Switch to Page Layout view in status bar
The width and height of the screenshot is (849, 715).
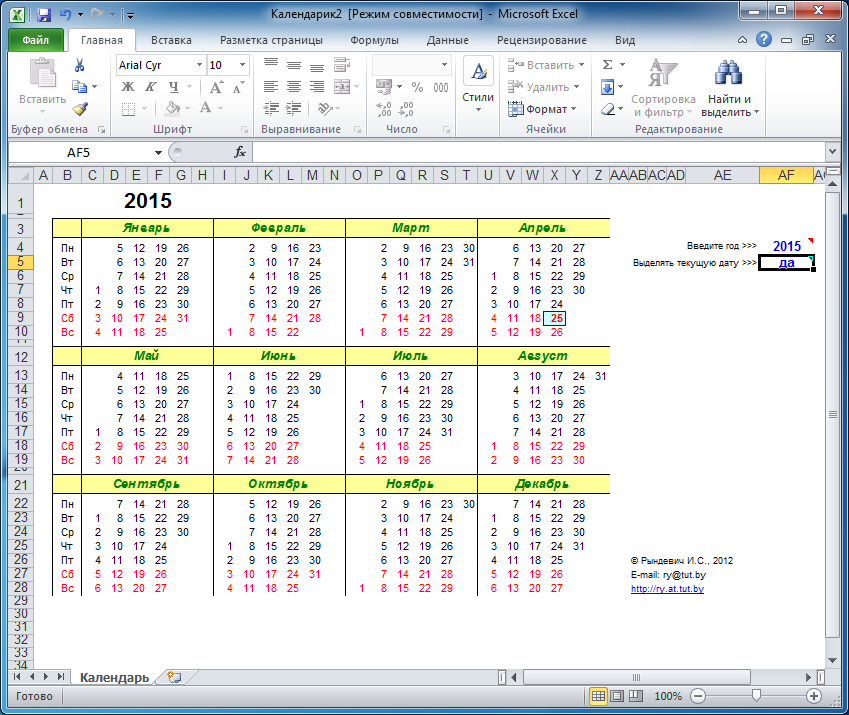[x=617, y=696]
